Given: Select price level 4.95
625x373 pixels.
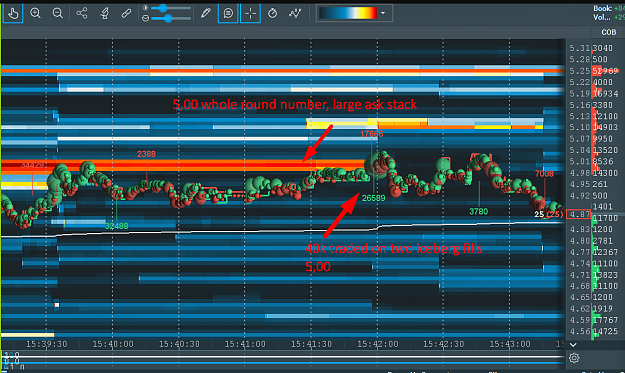Looking at the screenshot, I should point(580,184).
